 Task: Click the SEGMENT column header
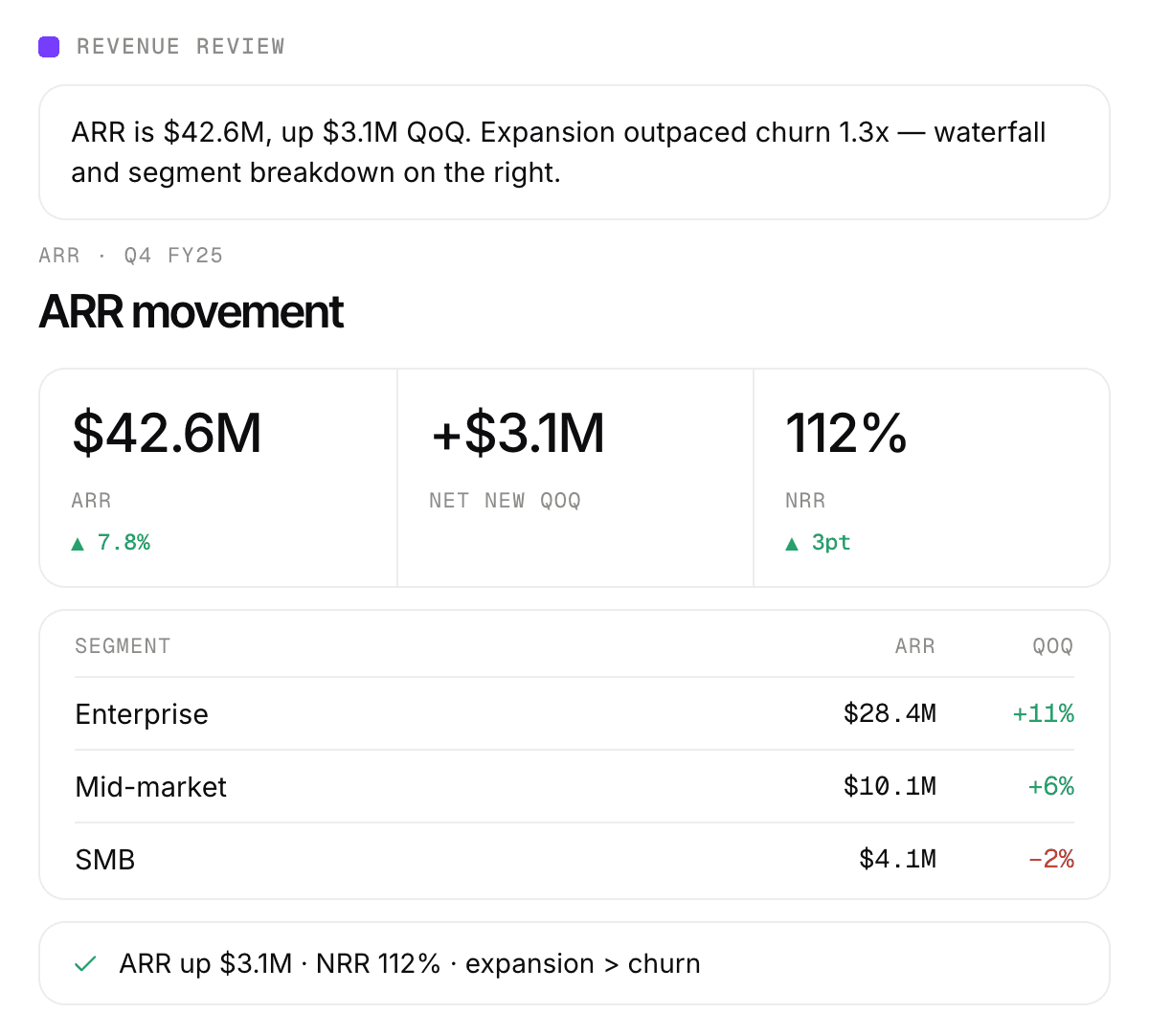(123, 646)
